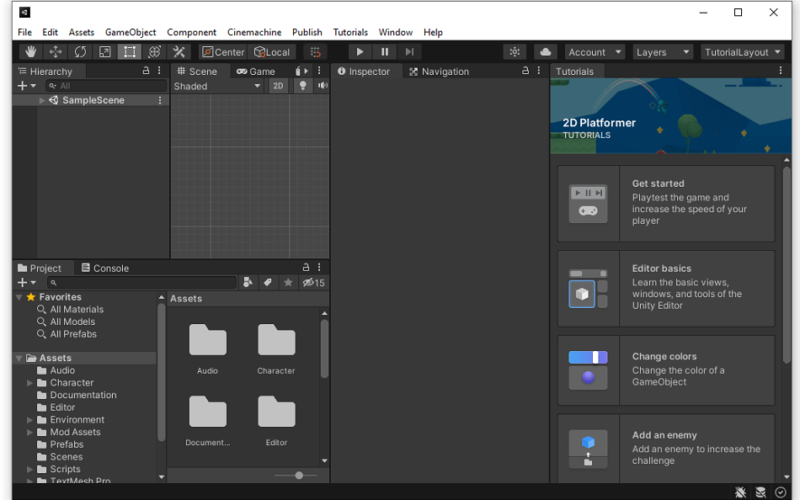Open the Account dropdown
The height and width of the screenshot is (500, 800).
(594, 52)
